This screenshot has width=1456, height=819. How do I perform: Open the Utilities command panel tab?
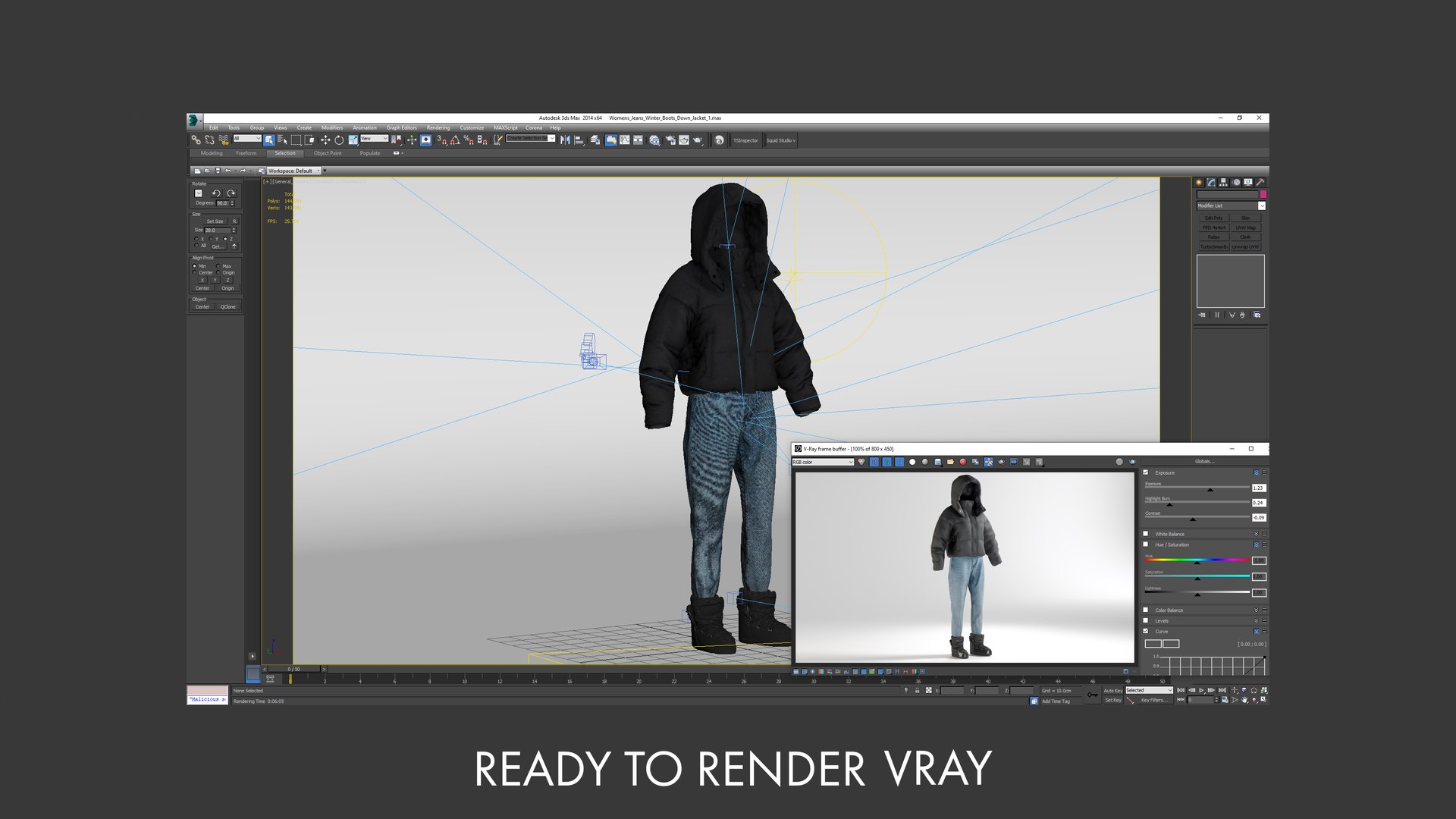1260,182
